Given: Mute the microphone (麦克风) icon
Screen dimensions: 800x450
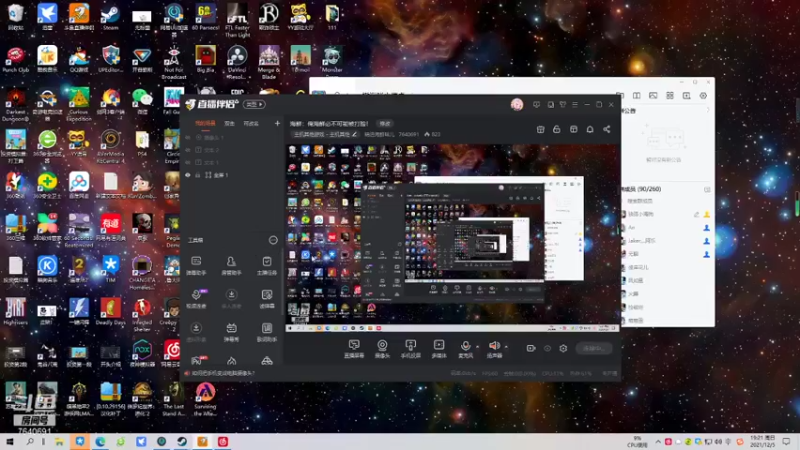Looking at the screenshot, I should point(465,346).
